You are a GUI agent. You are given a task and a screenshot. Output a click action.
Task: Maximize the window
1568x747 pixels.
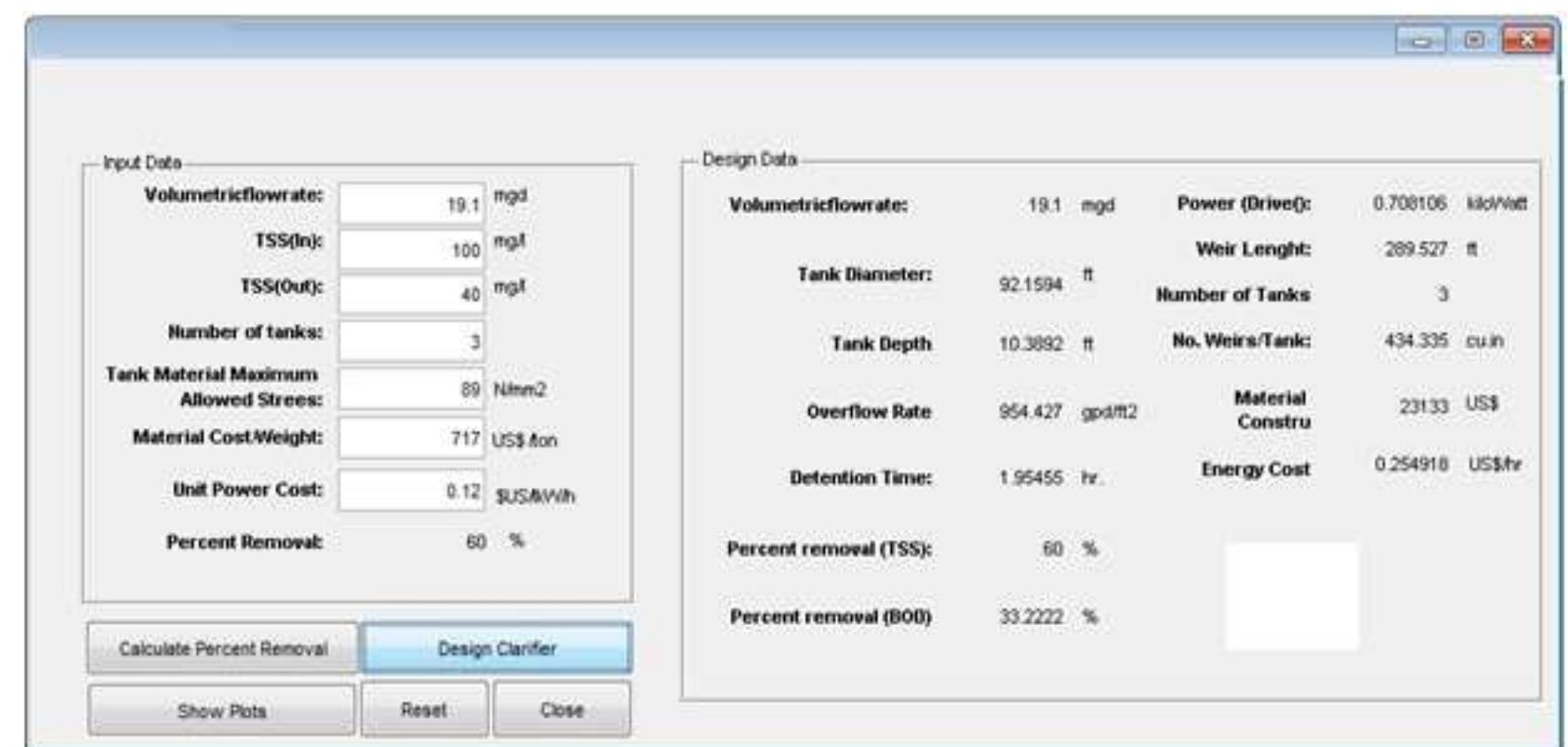1474,40
